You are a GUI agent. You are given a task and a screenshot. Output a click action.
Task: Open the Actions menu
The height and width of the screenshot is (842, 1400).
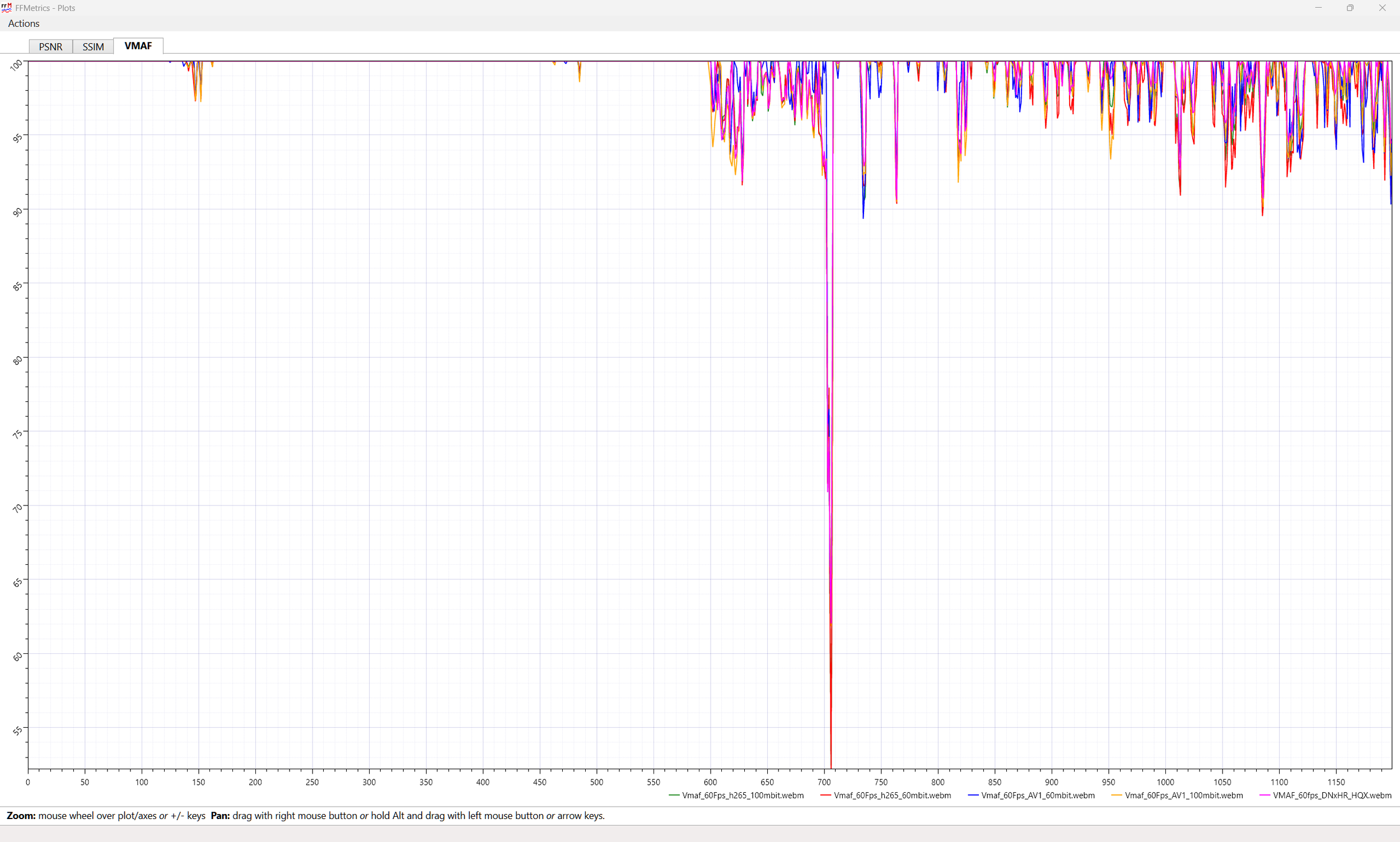click(24, 24)
